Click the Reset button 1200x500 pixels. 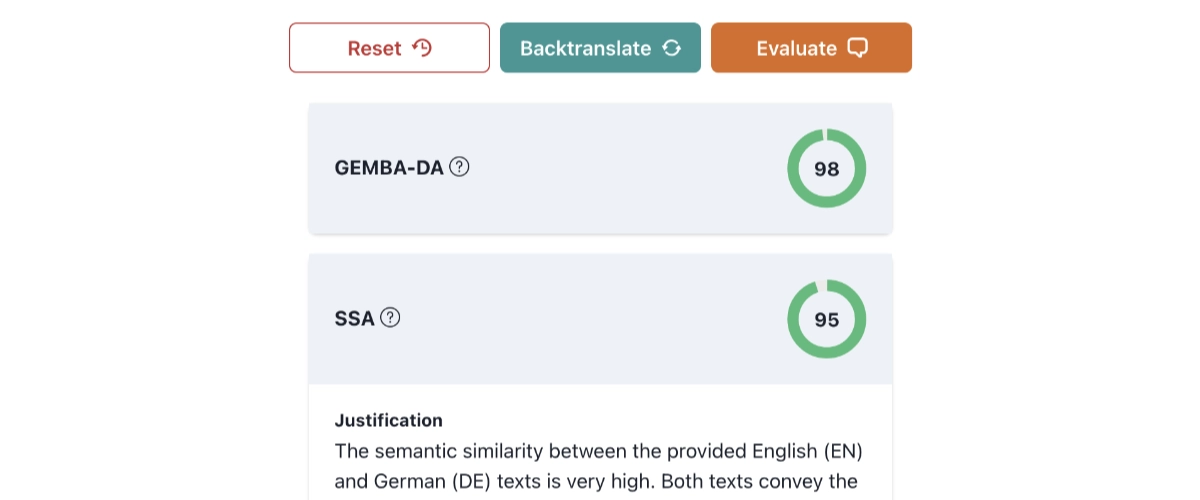(x=389, y=48)
